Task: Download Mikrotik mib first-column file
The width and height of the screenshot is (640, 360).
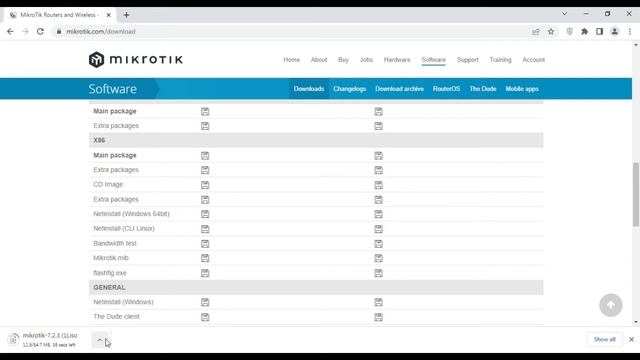Action: click(205, 258)
